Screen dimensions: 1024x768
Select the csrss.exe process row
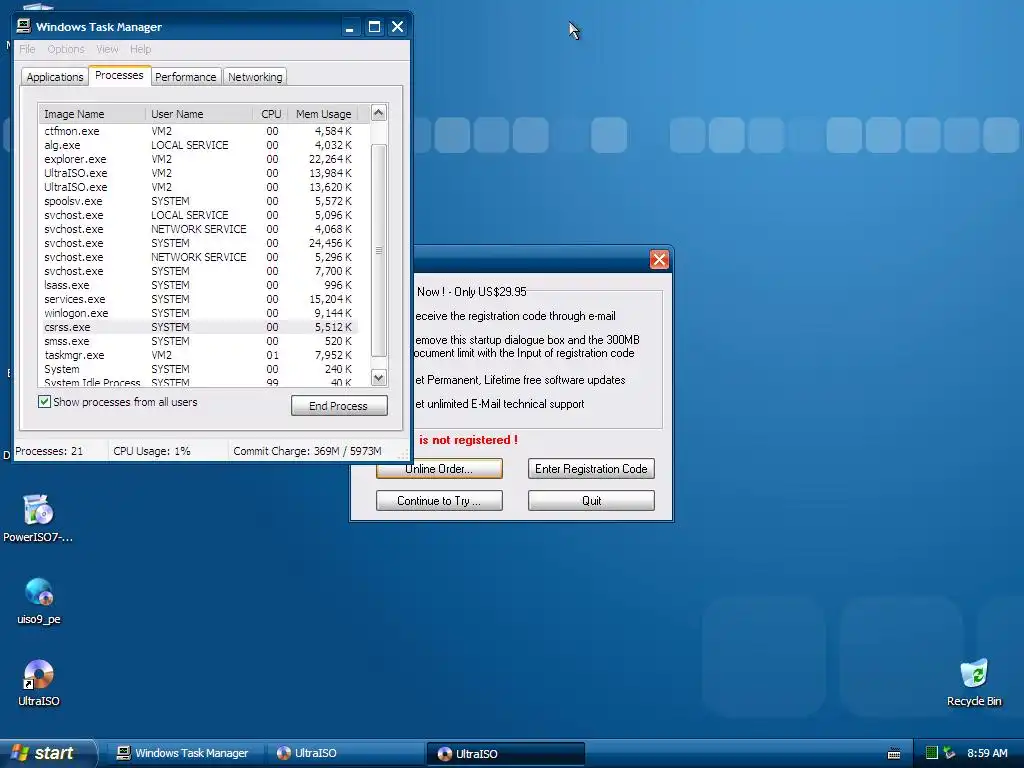[x=198, y=327]
